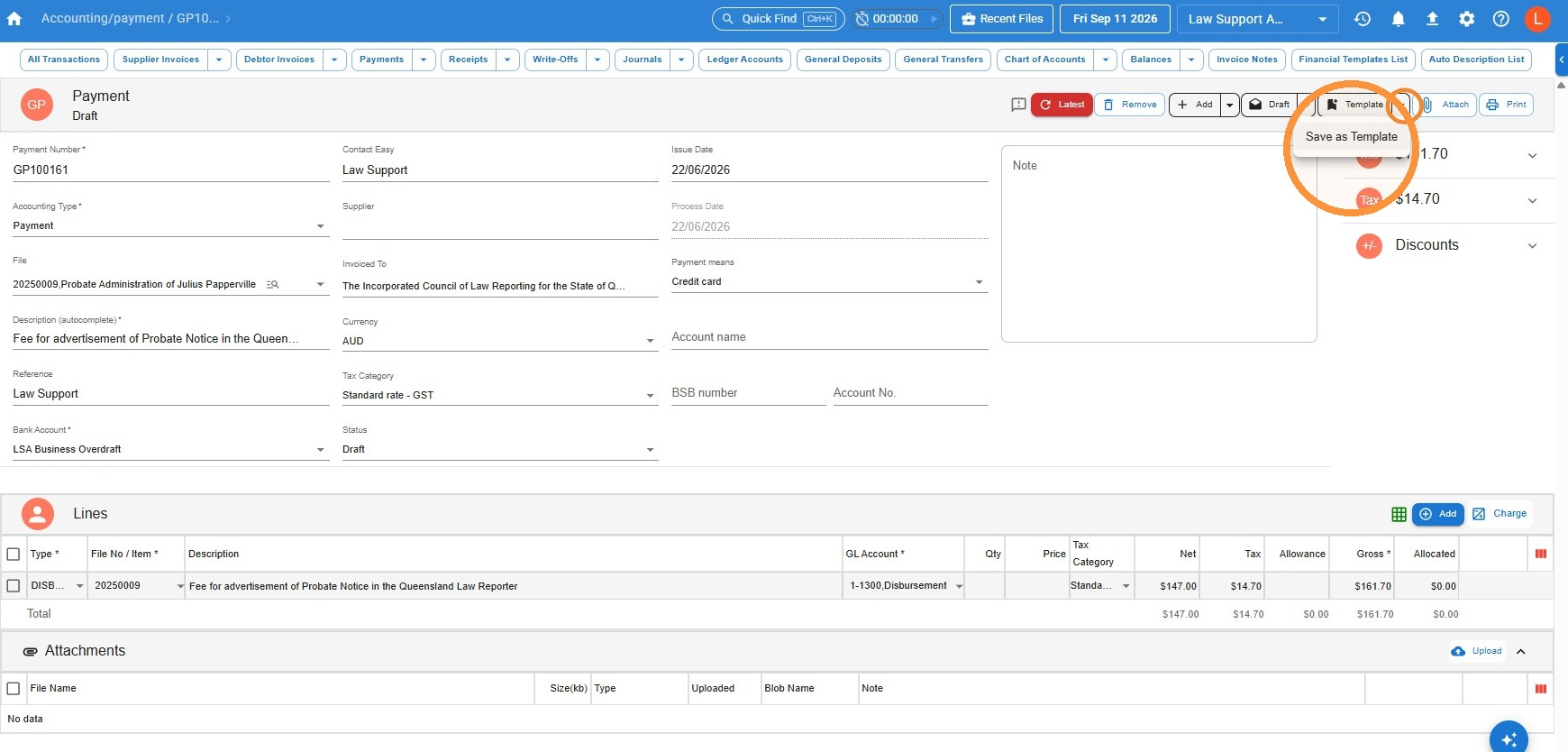Open the Auto Description List tab
This screenshot has width=1568, height=752.
coord(1476,60)
